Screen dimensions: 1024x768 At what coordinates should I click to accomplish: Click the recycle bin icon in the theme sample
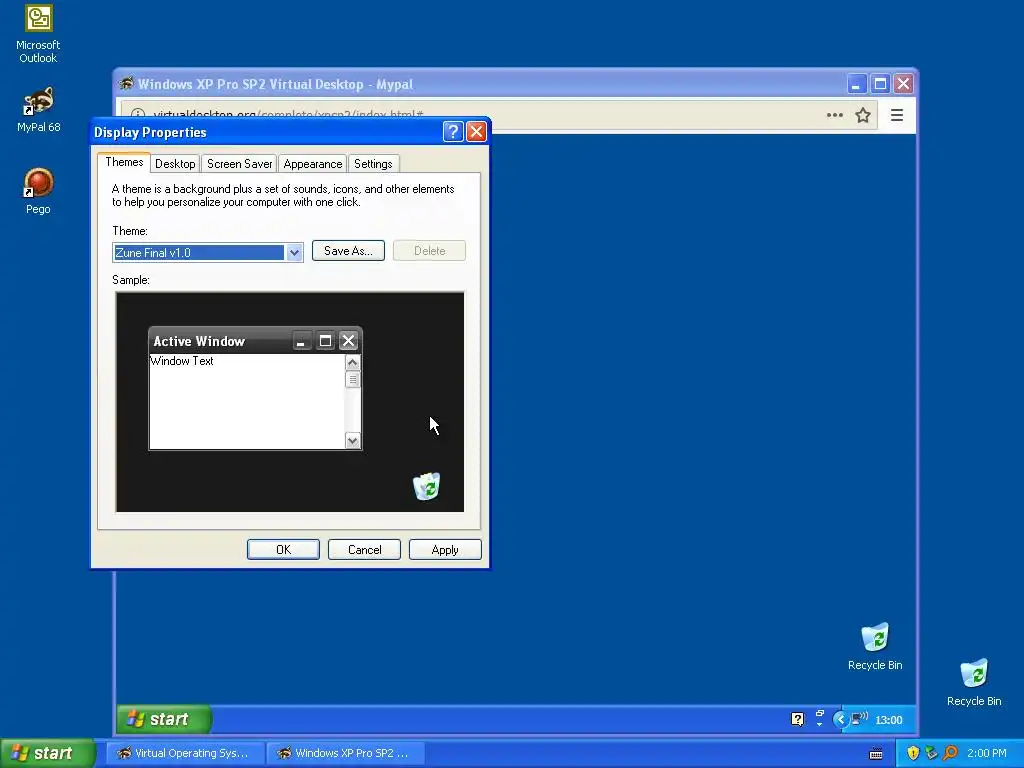426,487
